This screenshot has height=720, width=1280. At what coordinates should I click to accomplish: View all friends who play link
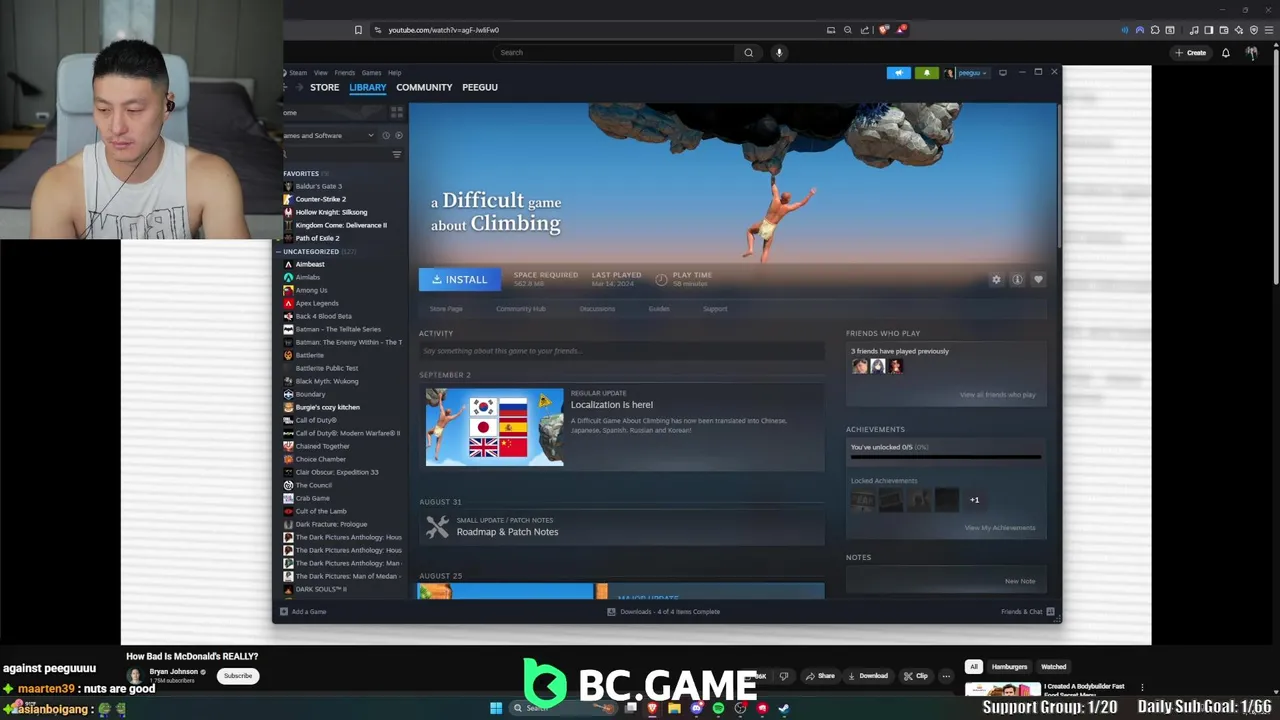pos(998,395)
